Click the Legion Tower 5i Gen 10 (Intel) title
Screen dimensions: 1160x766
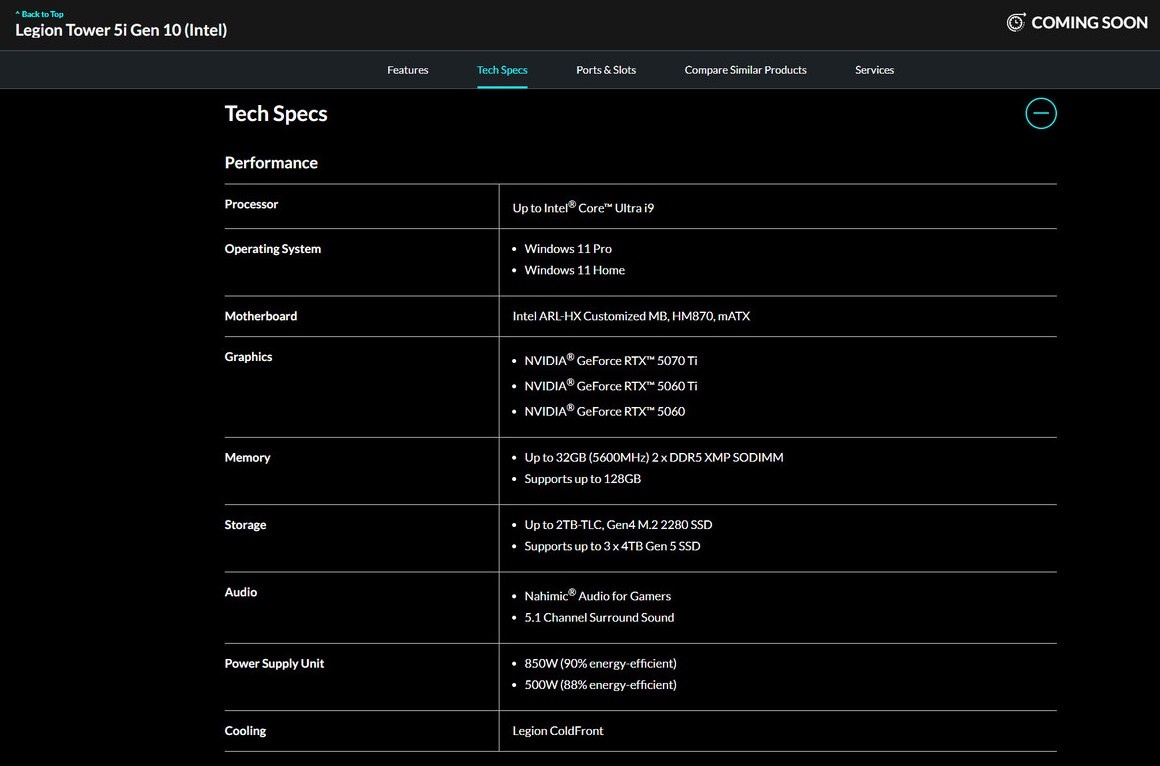tap(121, 30)
